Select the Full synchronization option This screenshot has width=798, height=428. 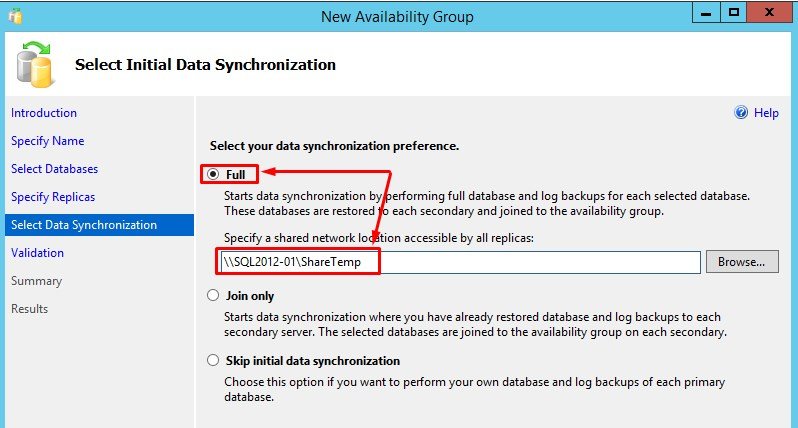[213, 174]
